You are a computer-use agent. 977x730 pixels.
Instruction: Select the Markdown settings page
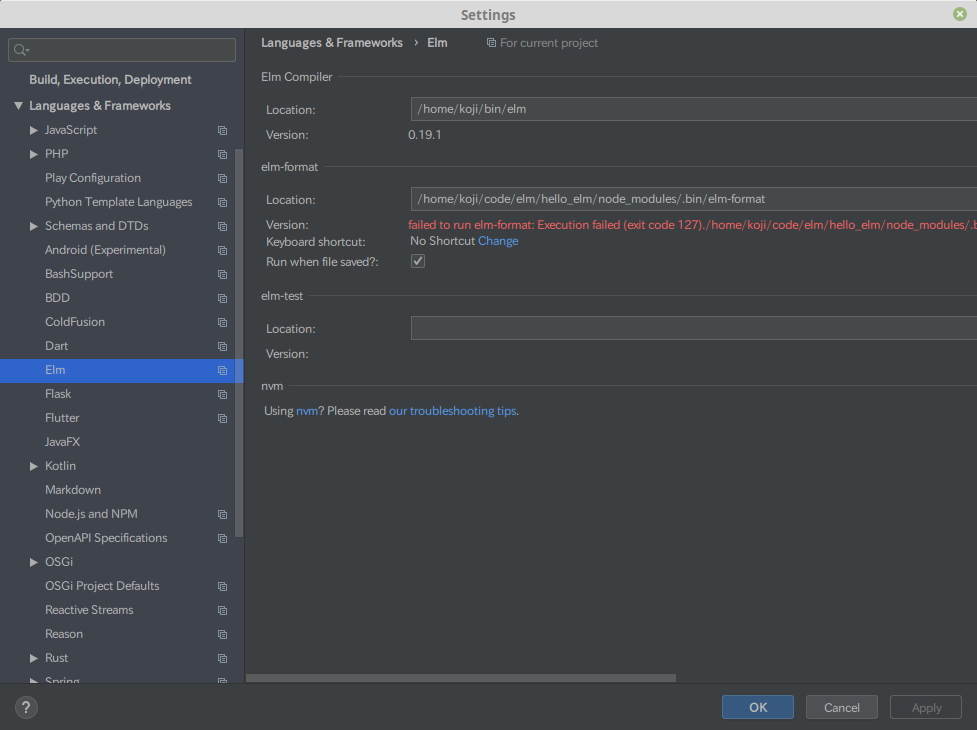pyautogui.click(x=73, y=490)
